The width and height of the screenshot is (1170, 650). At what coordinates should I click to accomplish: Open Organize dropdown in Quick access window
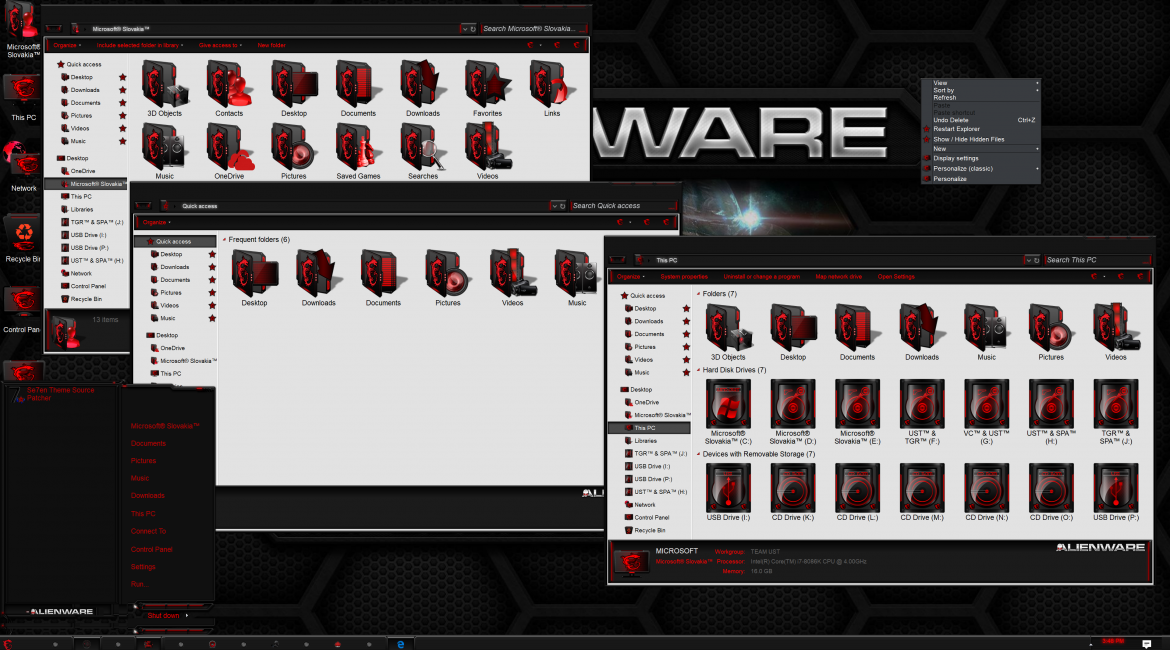pos(157,222)
